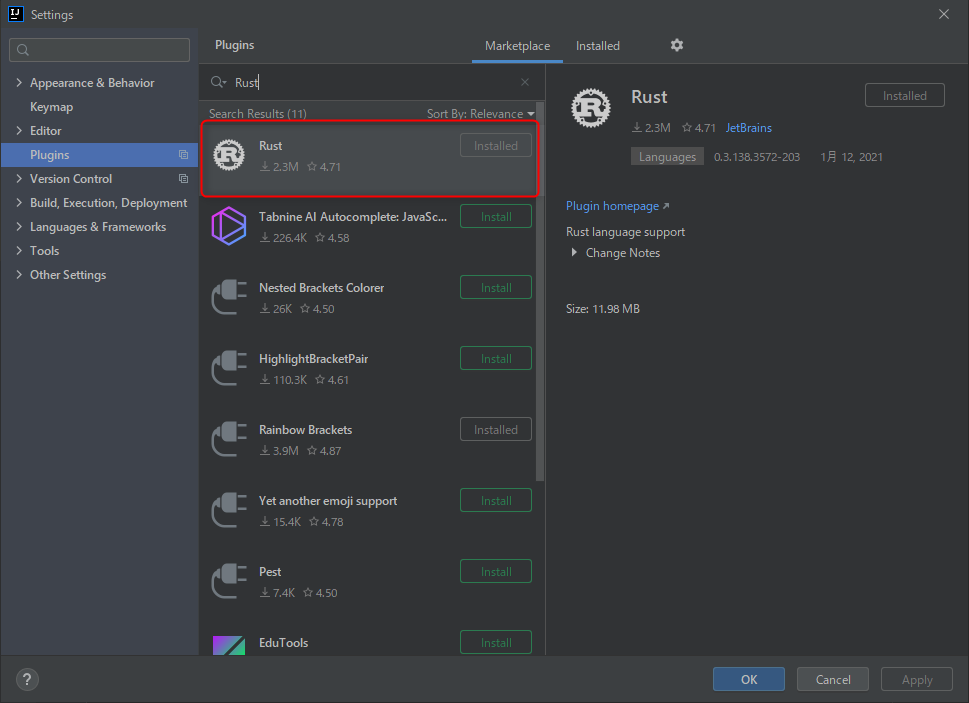Click the copy icon beside Plugins item

(184, 154)
